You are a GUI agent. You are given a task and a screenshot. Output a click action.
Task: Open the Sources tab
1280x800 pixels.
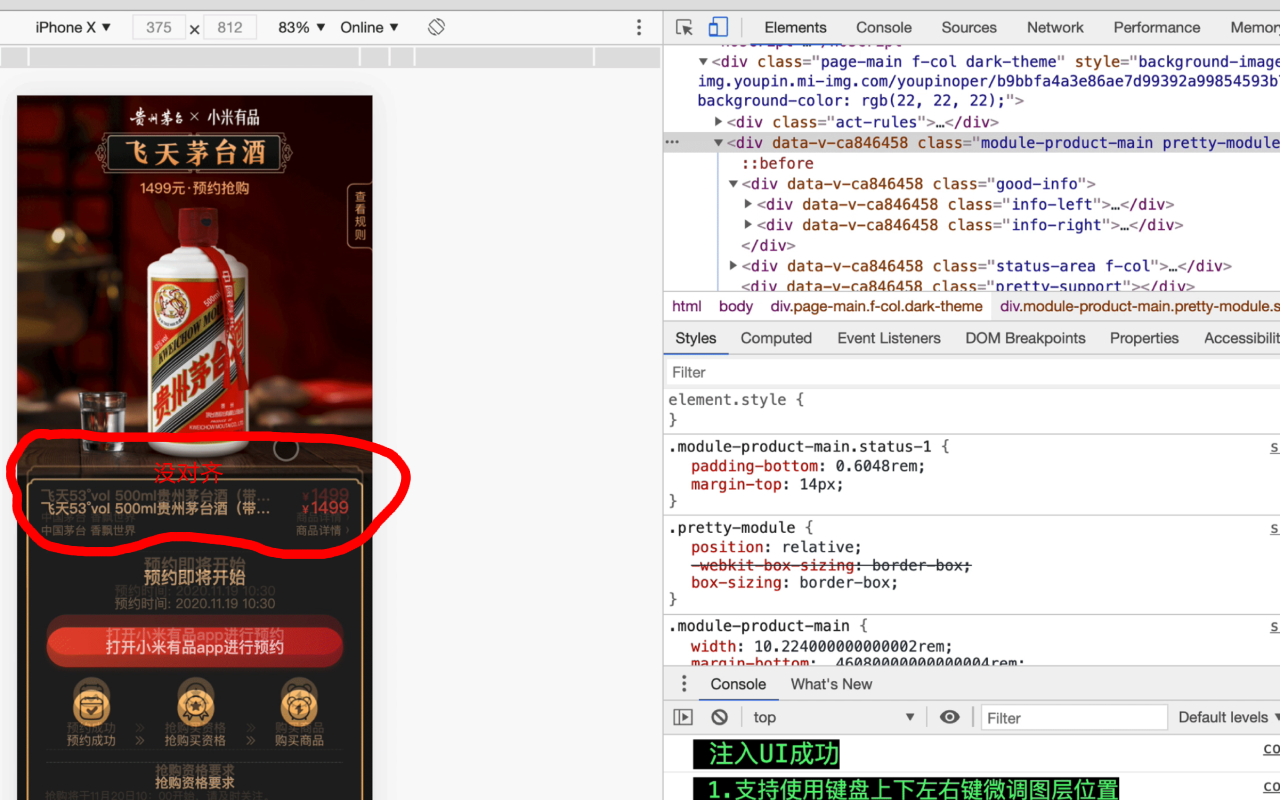click(969, 27)
